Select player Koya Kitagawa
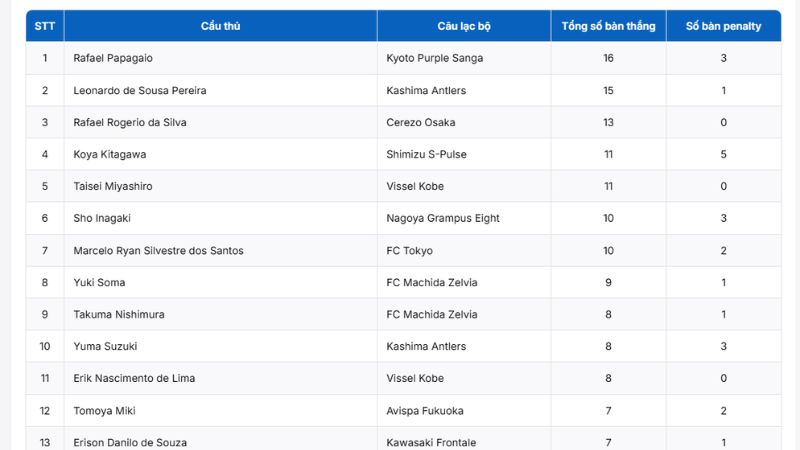The width and height of the screenshot is (800, 450). 108,154
